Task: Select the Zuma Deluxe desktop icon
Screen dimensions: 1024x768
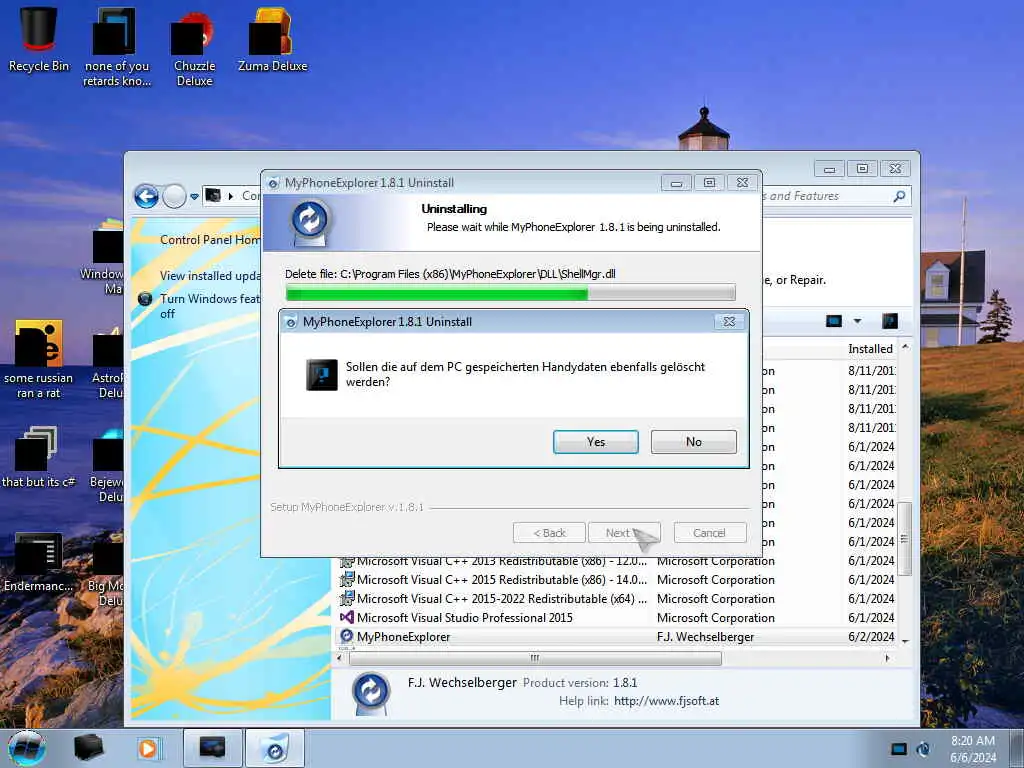Action: click(x=272, y=39)
